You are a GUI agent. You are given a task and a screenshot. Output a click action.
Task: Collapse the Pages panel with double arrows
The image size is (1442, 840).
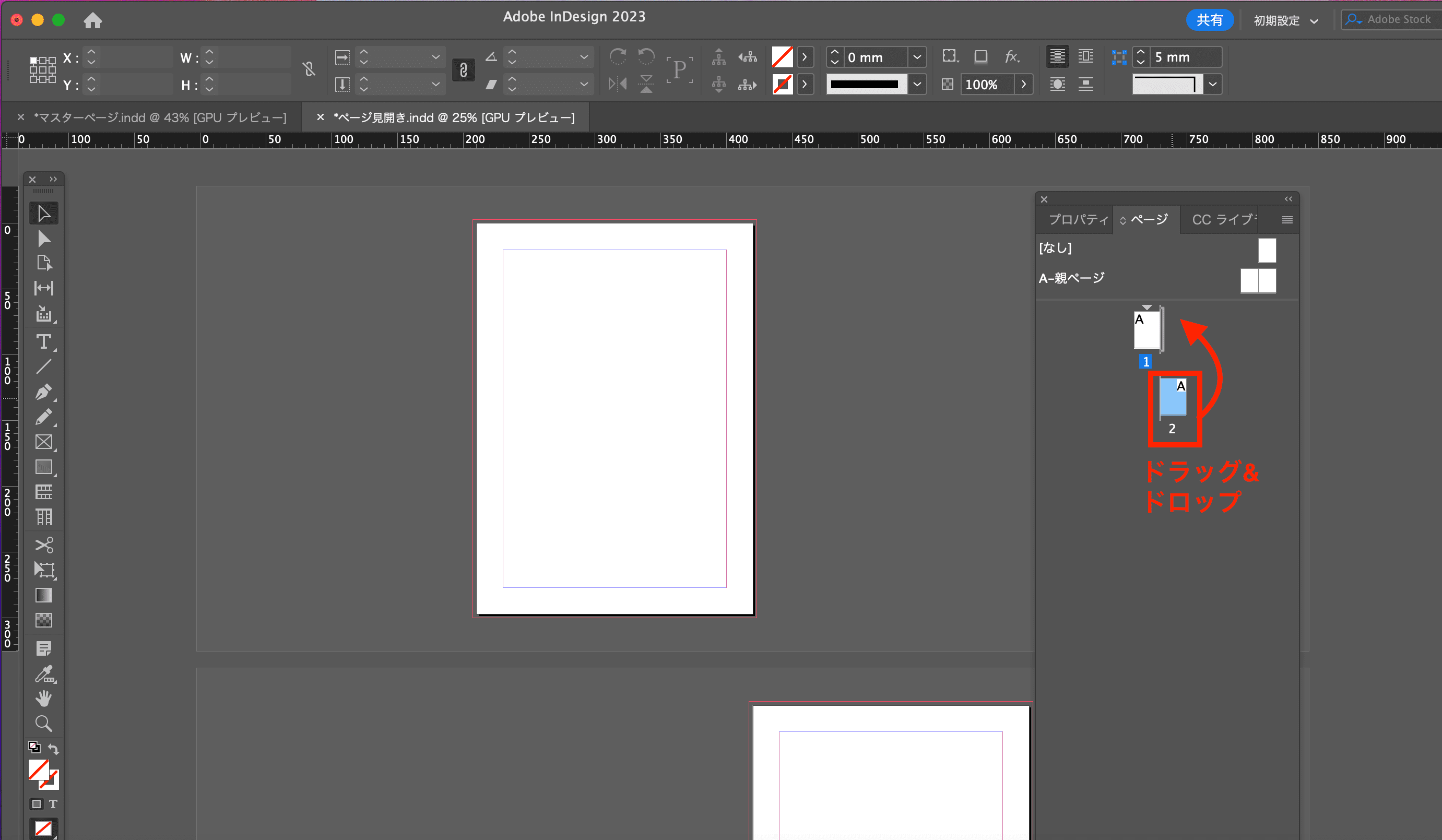[1288, 199]
